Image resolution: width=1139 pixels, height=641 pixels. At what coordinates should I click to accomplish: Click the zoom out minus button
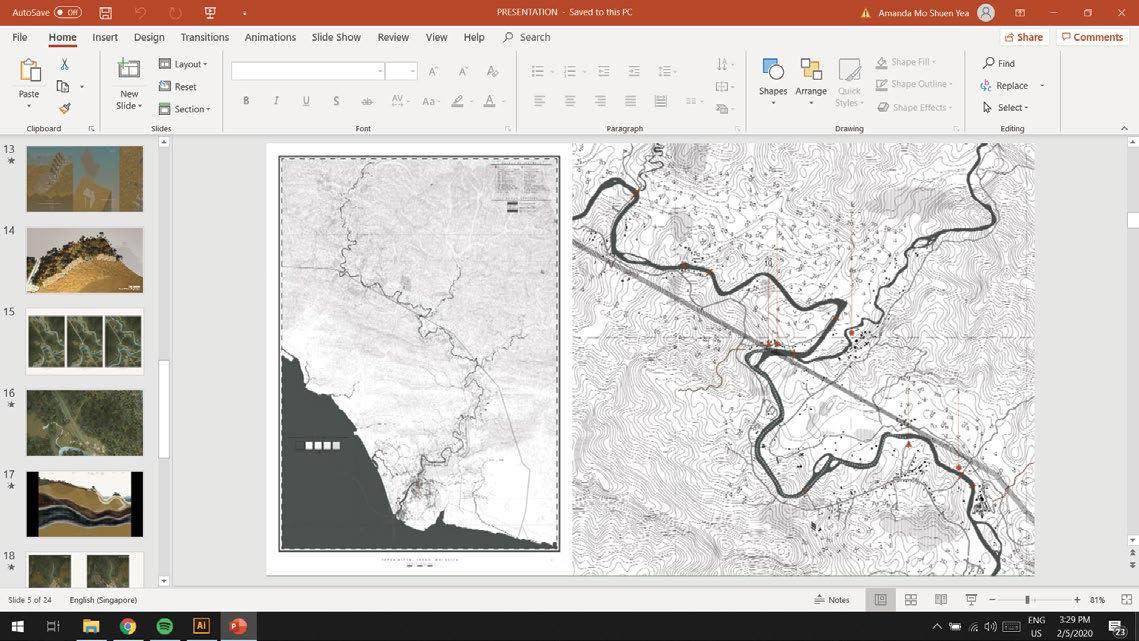[x=992, y=600]
